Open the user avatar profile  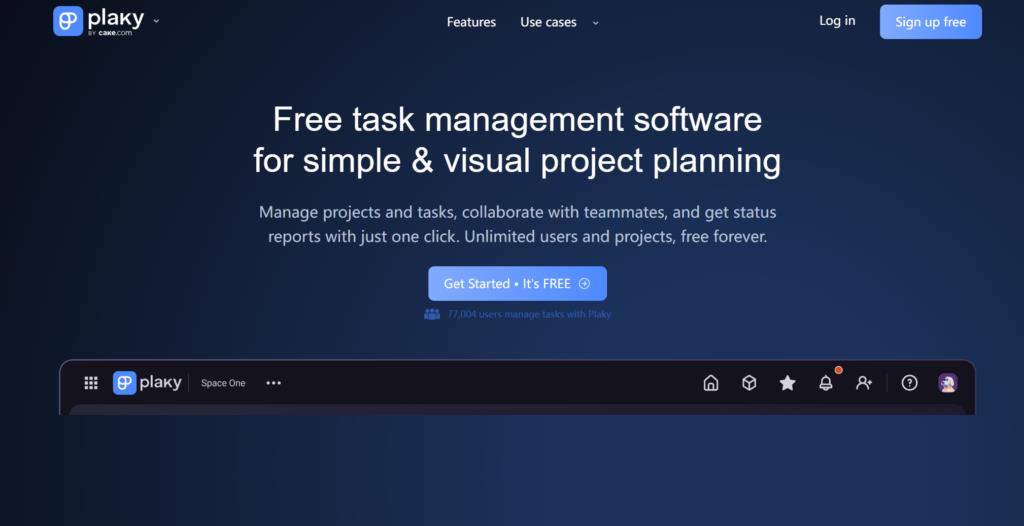pos(948,383)
